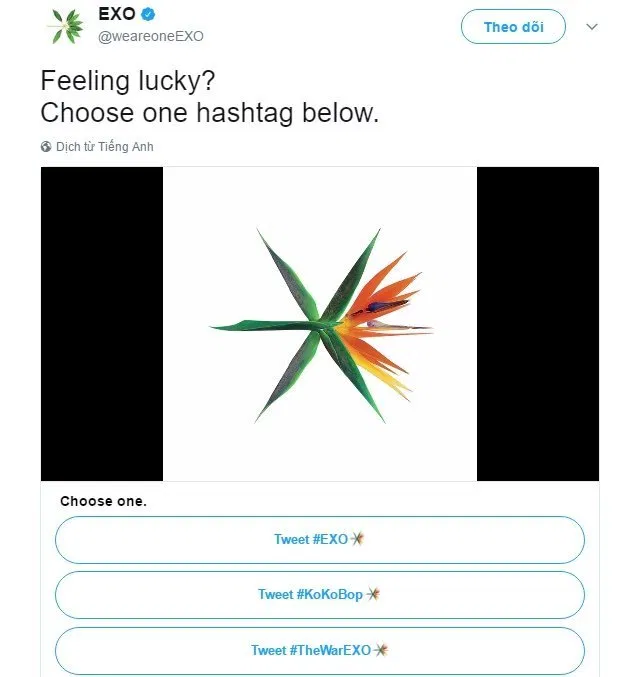Open the tweet options chevron menu

tap(592, 27)
